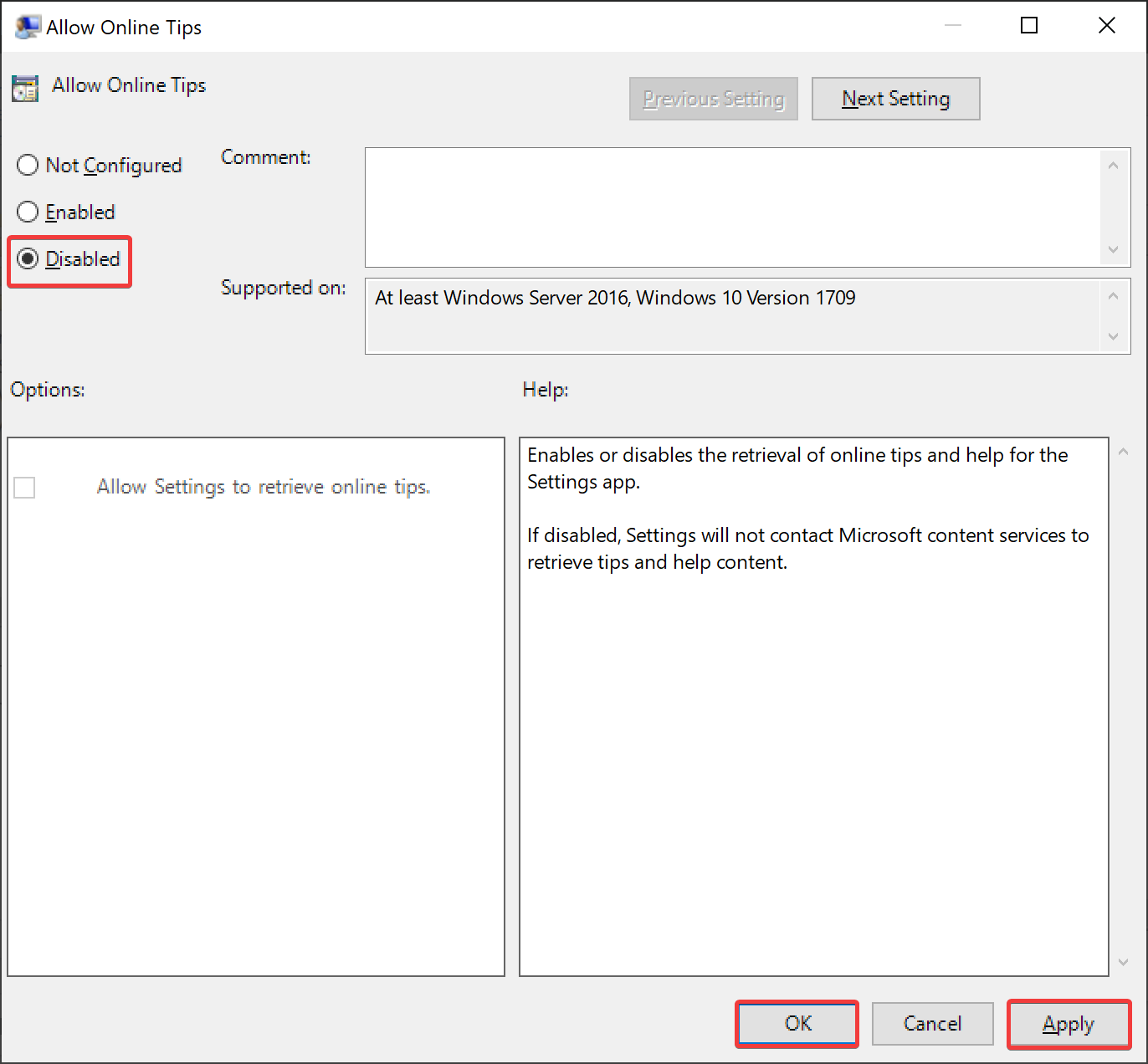The height and width of the screenshot is (1064, 1148).
Task: Click the policy setting icon beside Allow Online Tips
Action: coord(25,88)
